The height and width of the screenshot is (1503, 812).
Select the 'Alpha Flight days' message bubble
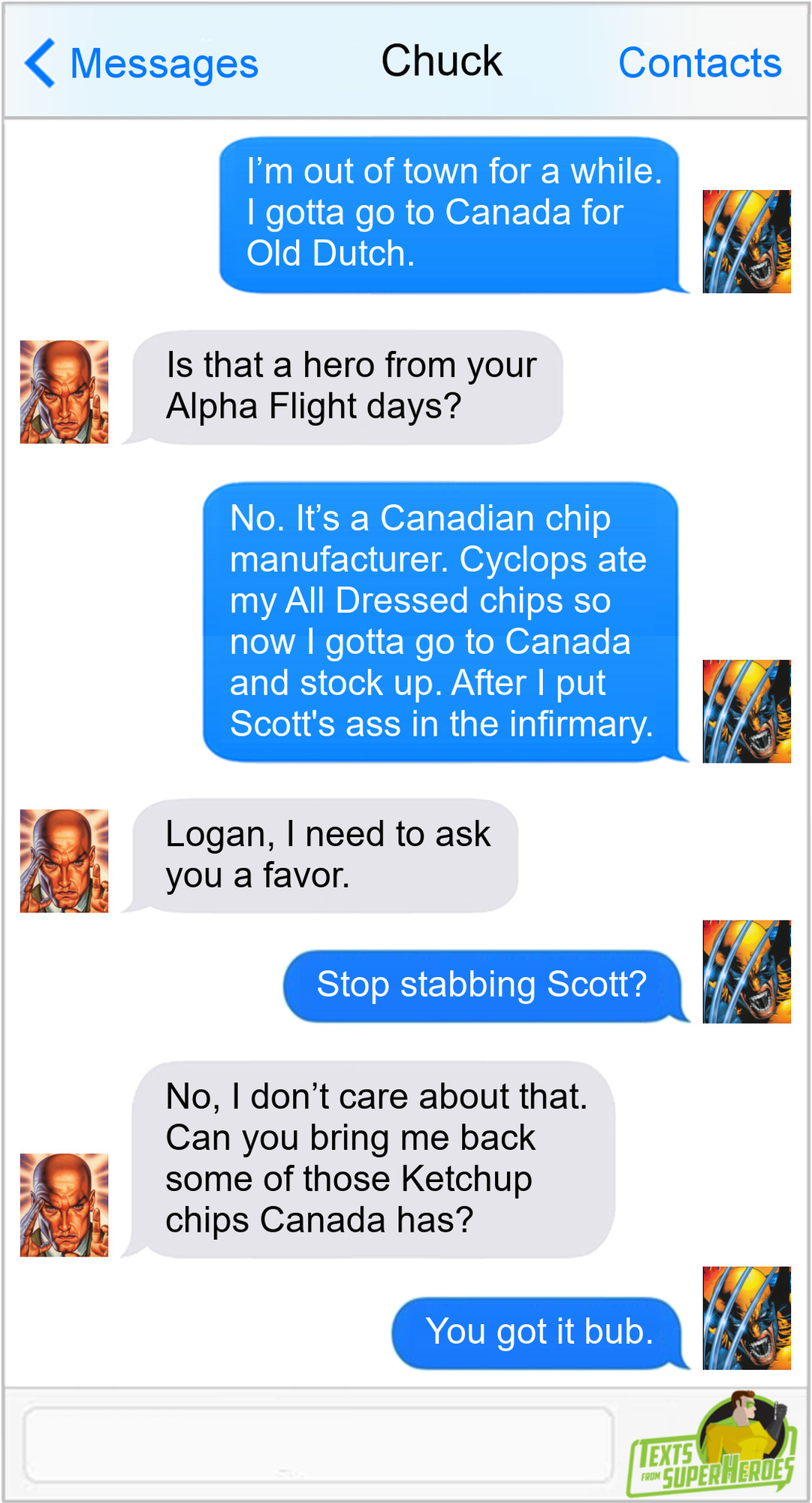click(344, 388)
